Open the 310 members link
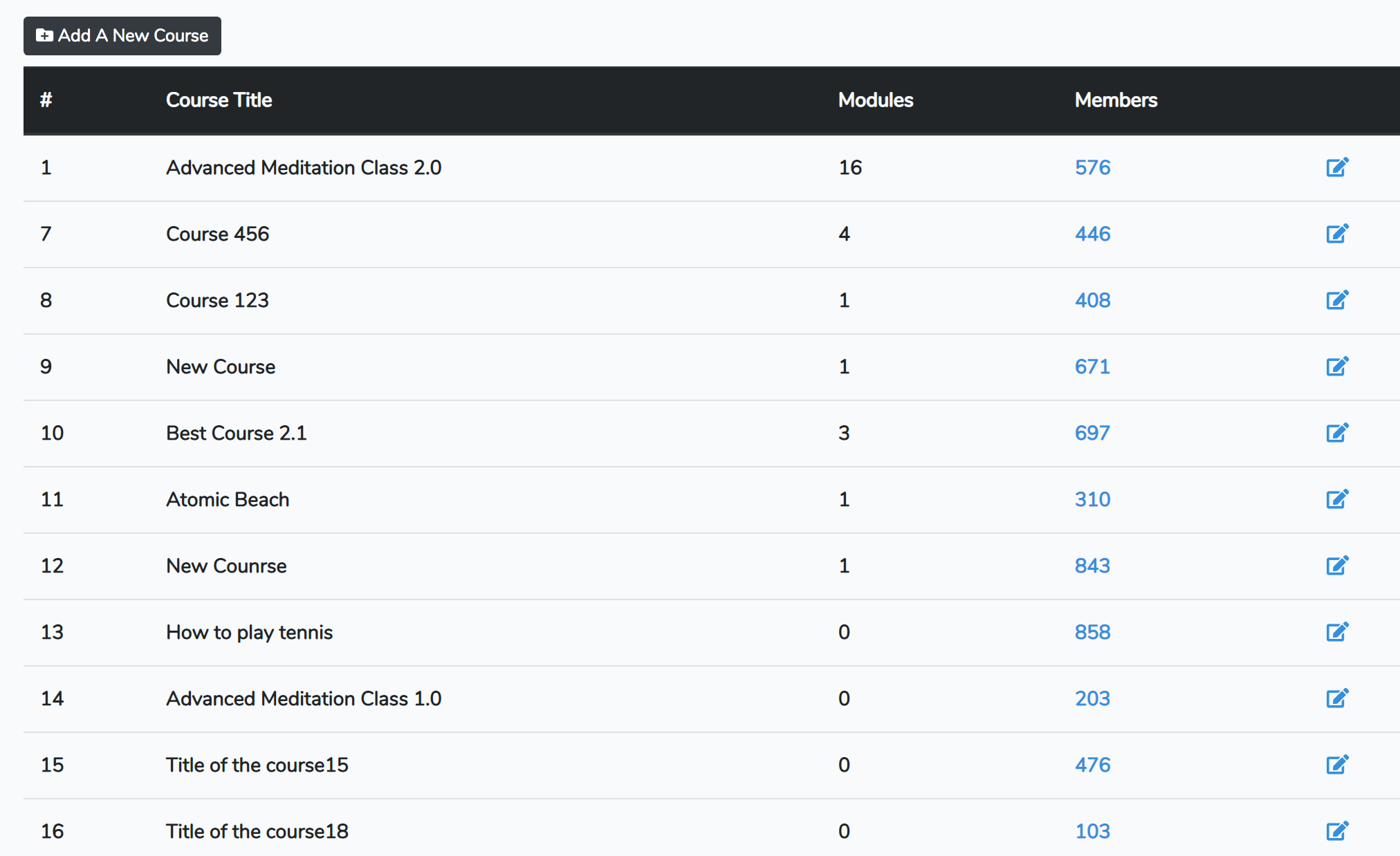1400x856 pixels. click(x=1092, y=499)
